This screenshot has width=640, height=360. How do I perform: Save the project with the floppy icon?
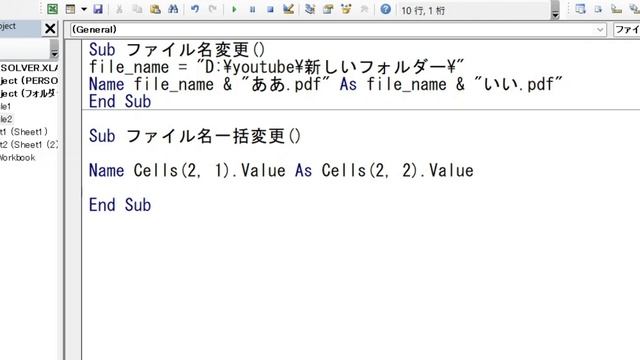[98, 9]
